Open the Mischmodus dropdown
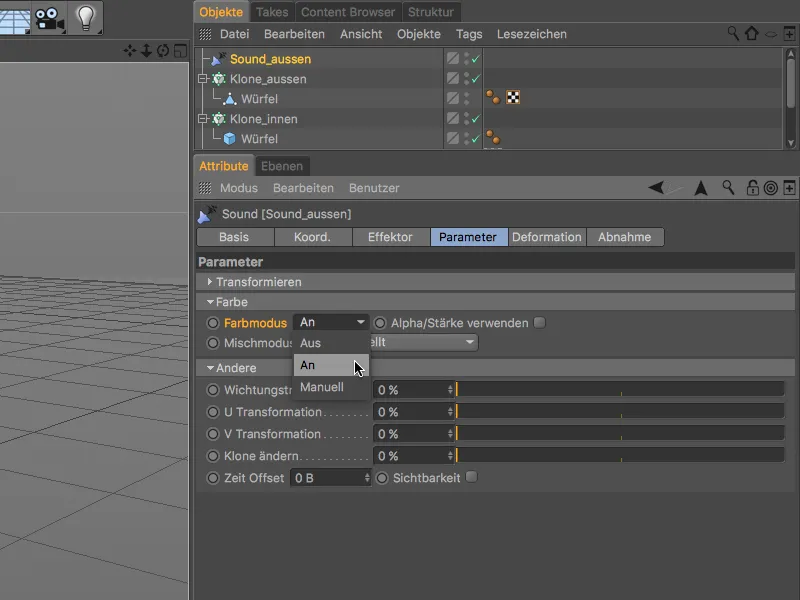Screen dimensions: 800x600 [x=423, y=342]
